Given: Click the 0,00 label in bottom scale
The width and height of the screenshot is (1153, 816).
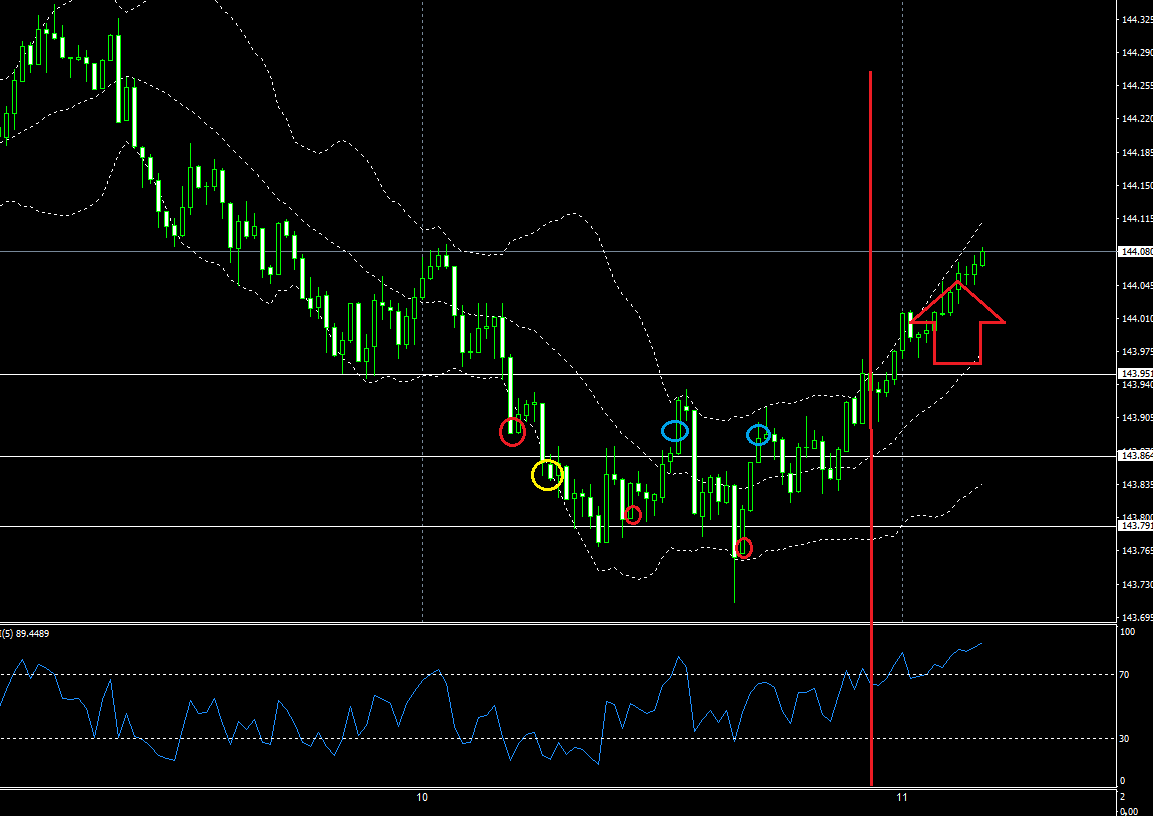Looking at the screenshot, I should 1127,811.
